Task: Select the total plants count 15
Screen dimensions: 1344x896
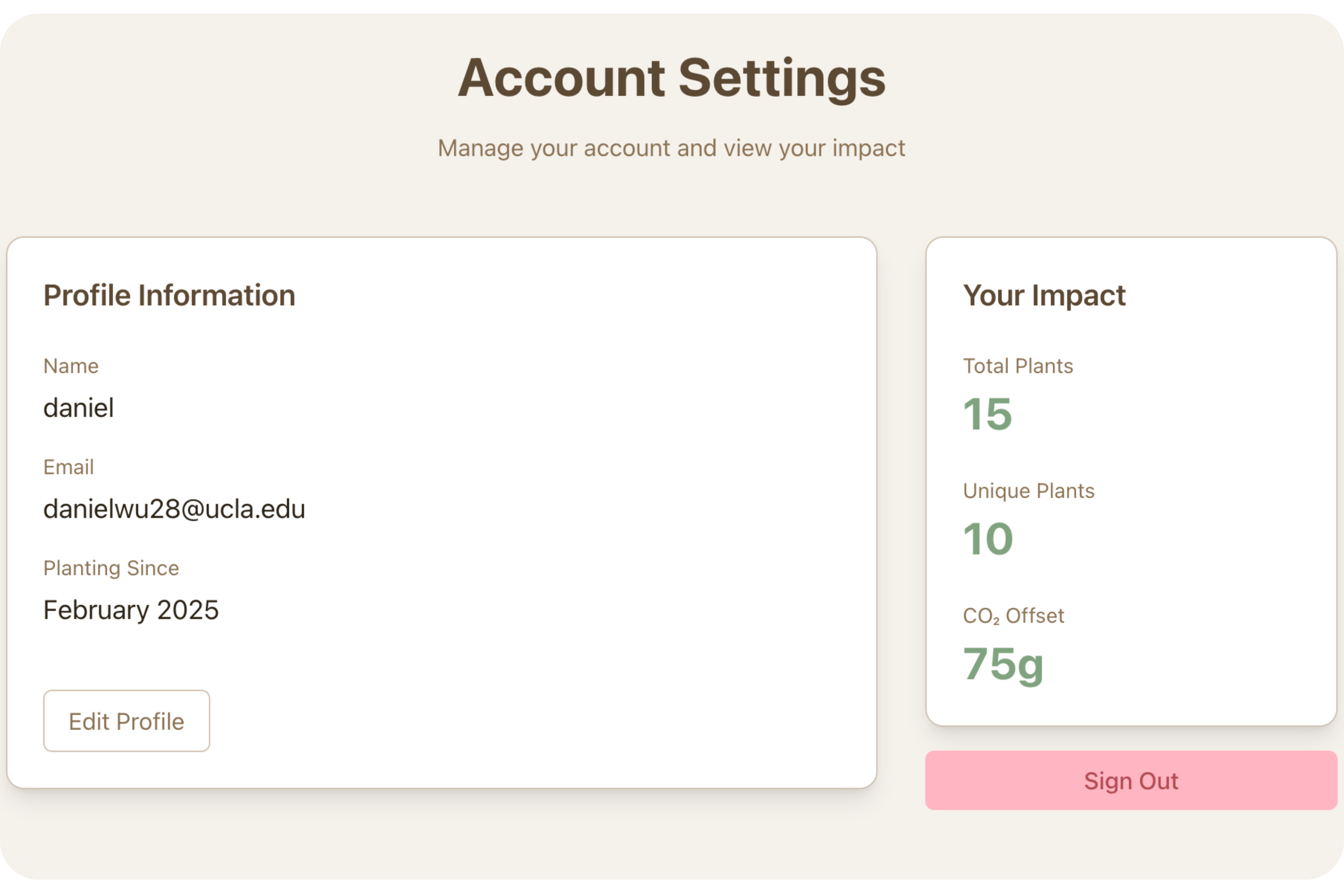Action: click(x=987, y=414)
